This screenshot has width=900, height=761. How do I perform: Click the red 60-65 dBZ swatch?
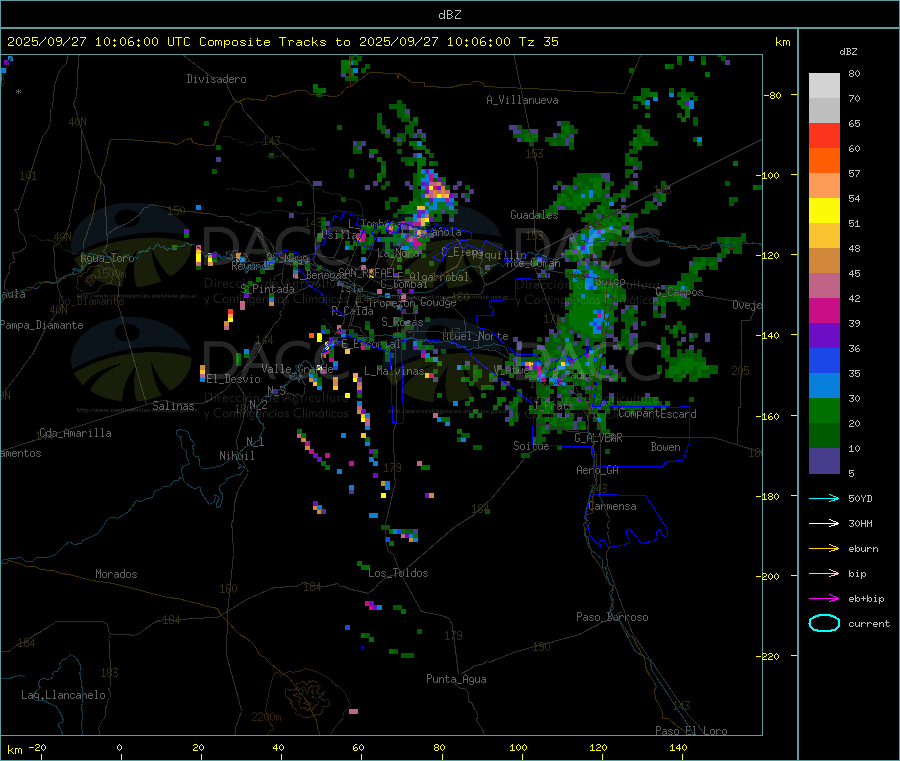coord(824,135)
